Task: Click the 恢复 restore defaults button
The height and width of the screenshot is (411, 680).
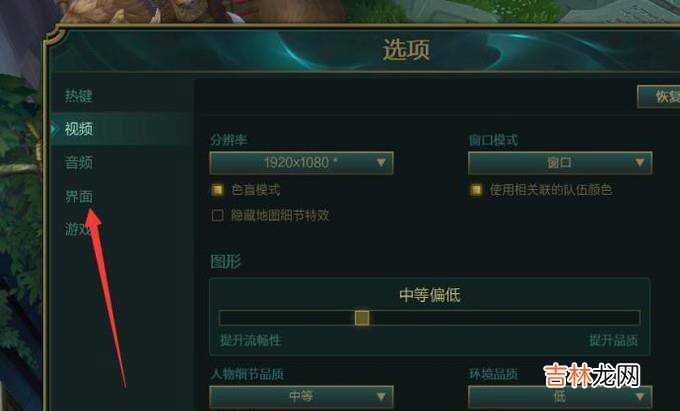Action: (659, 96)
